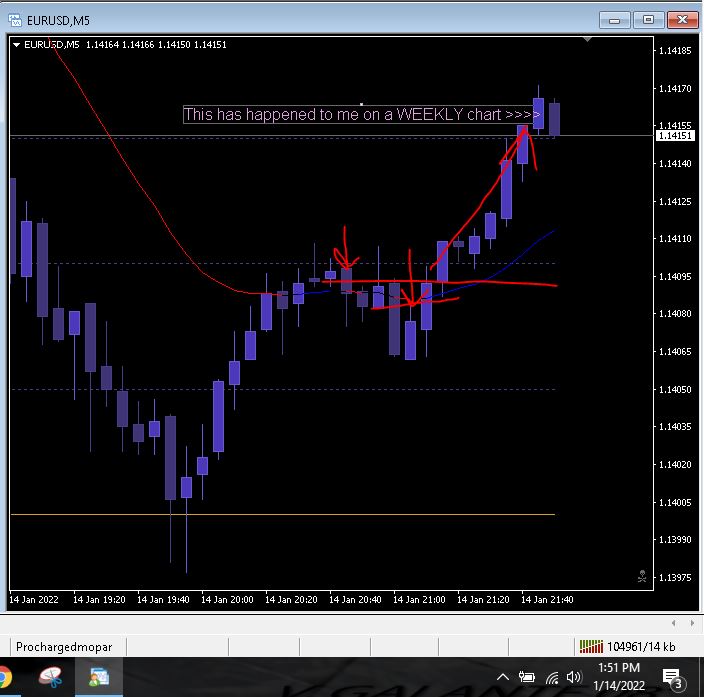Open the Wi-Fi network tray icon
The width and height of the screenshot is (704, 697).
552,677
